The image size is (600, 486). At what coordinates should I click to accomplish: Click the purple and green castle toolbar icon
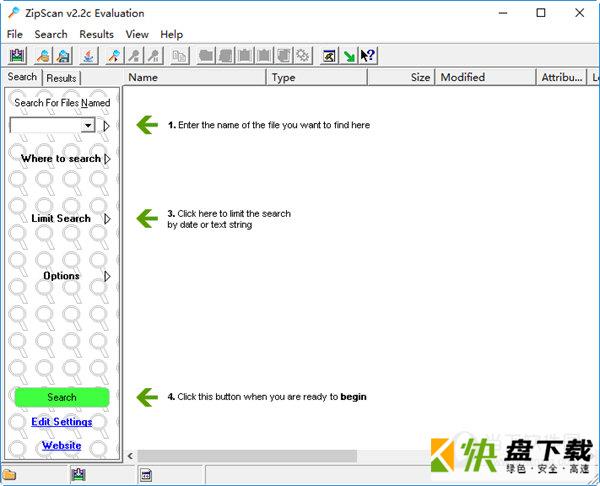17,56
